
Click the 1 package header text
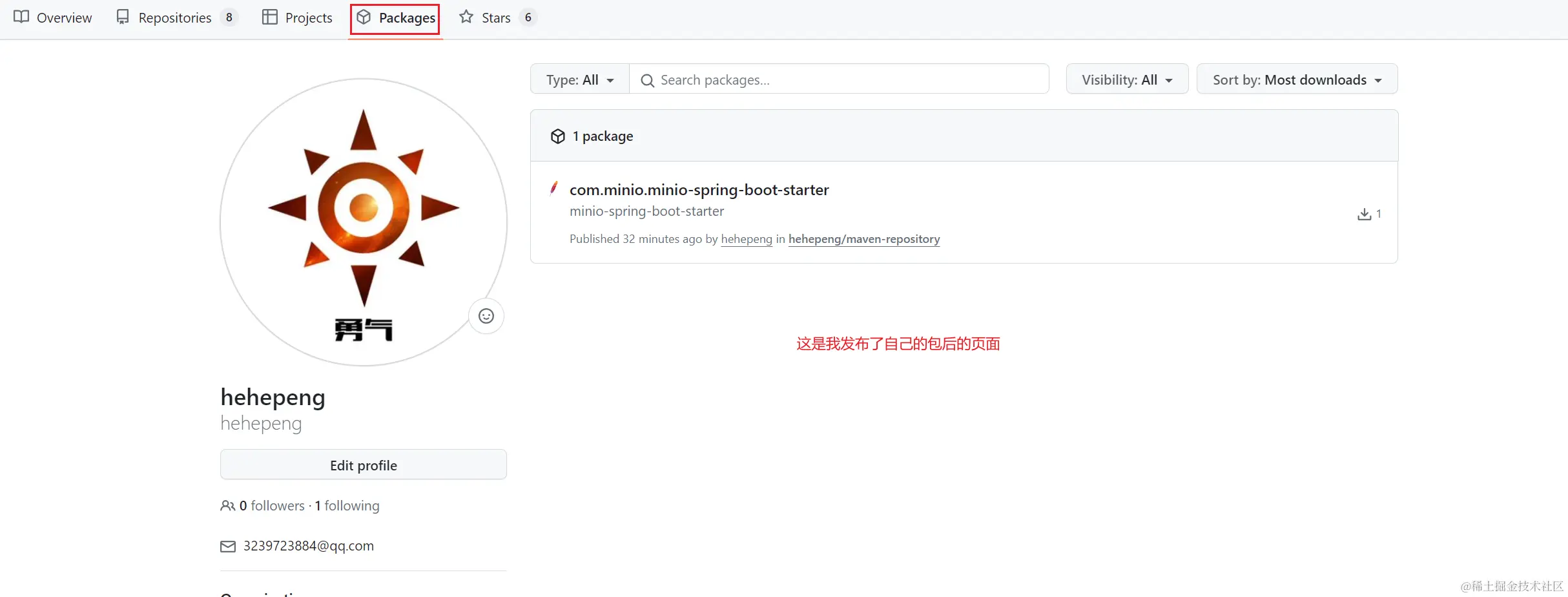point(603,136)
